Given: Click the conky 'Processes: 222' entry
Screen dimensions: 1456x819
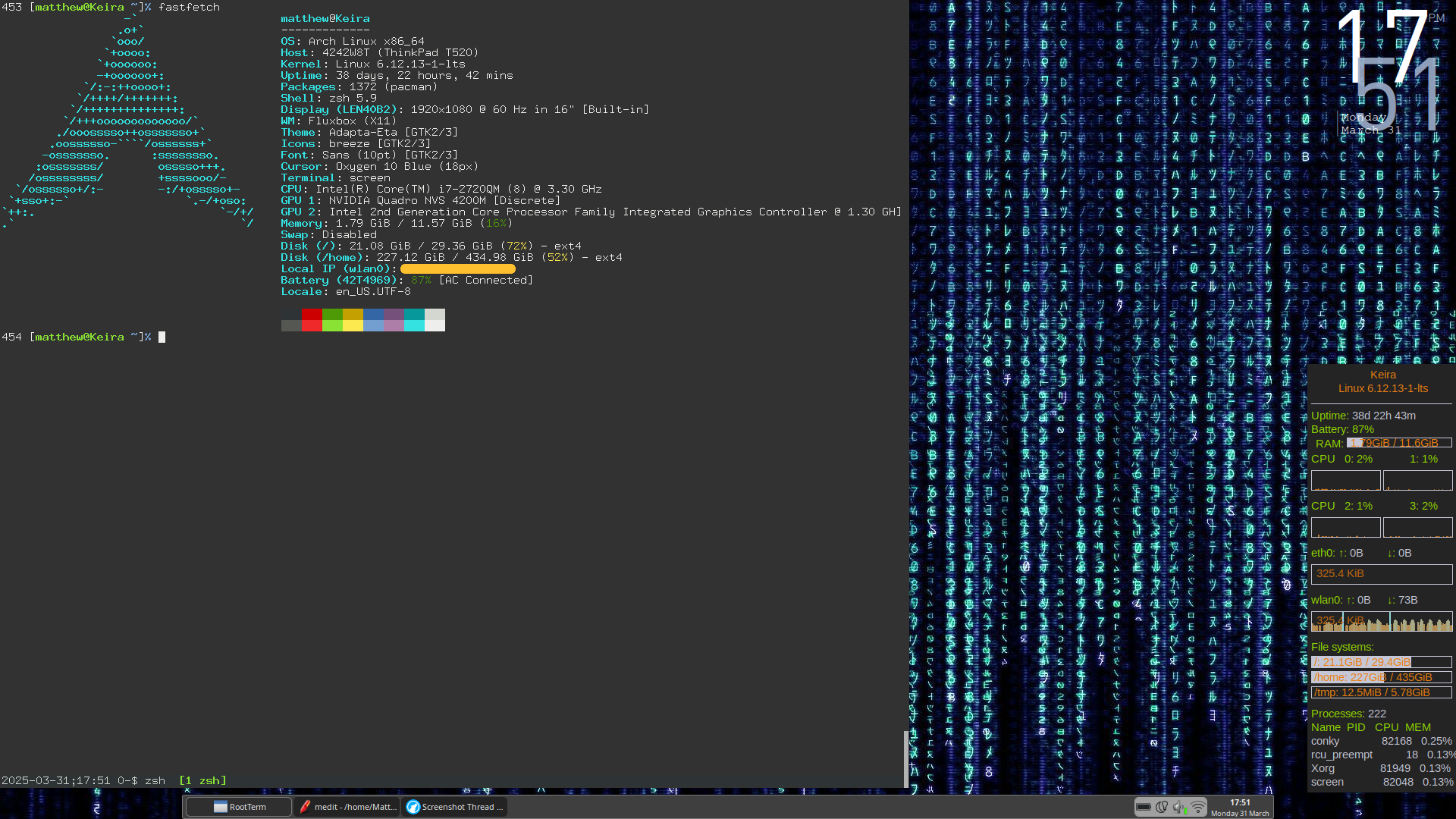Looking at the screenshot, I should 1348,714.
